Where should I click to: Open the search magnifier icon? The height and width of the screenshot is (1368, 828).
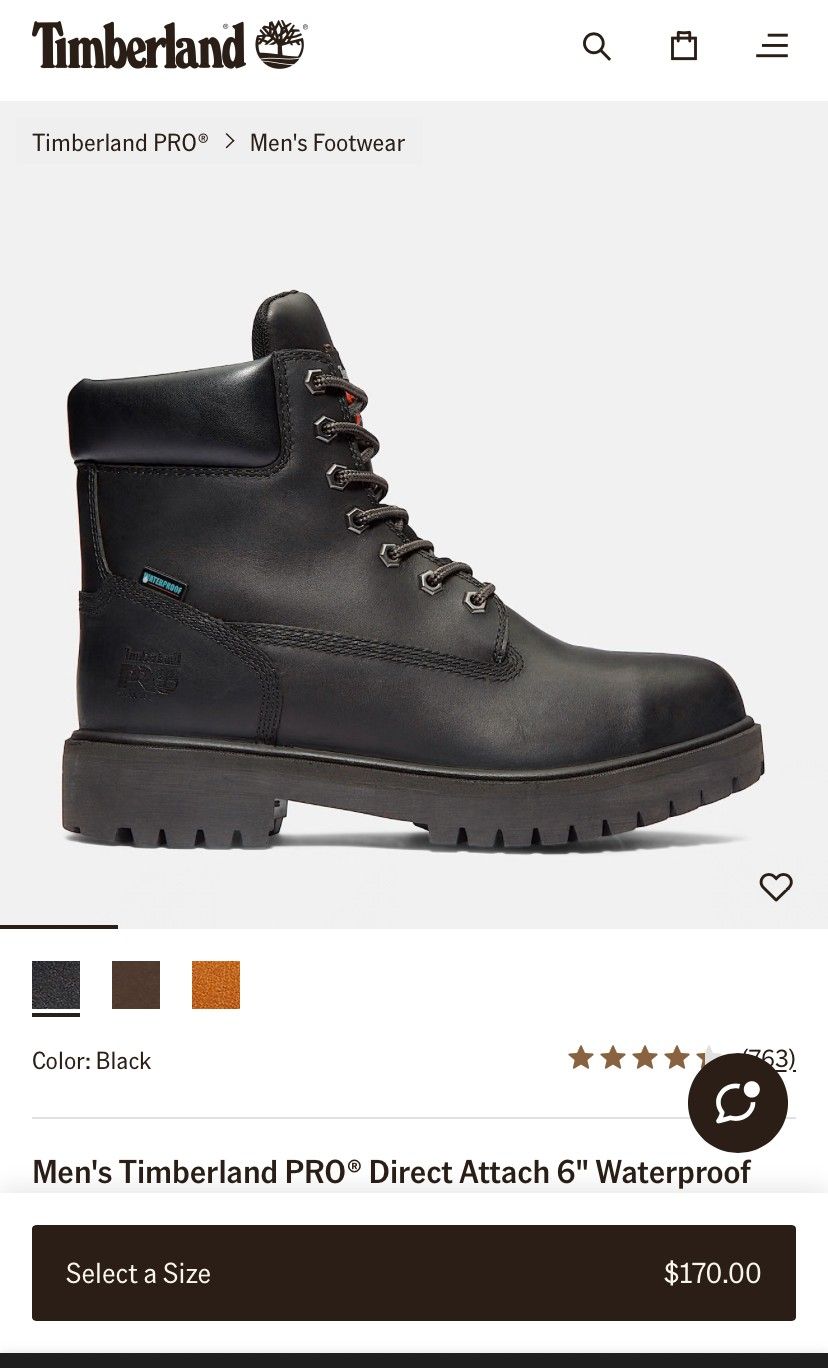pyautogui.click(x=596, y=46)
